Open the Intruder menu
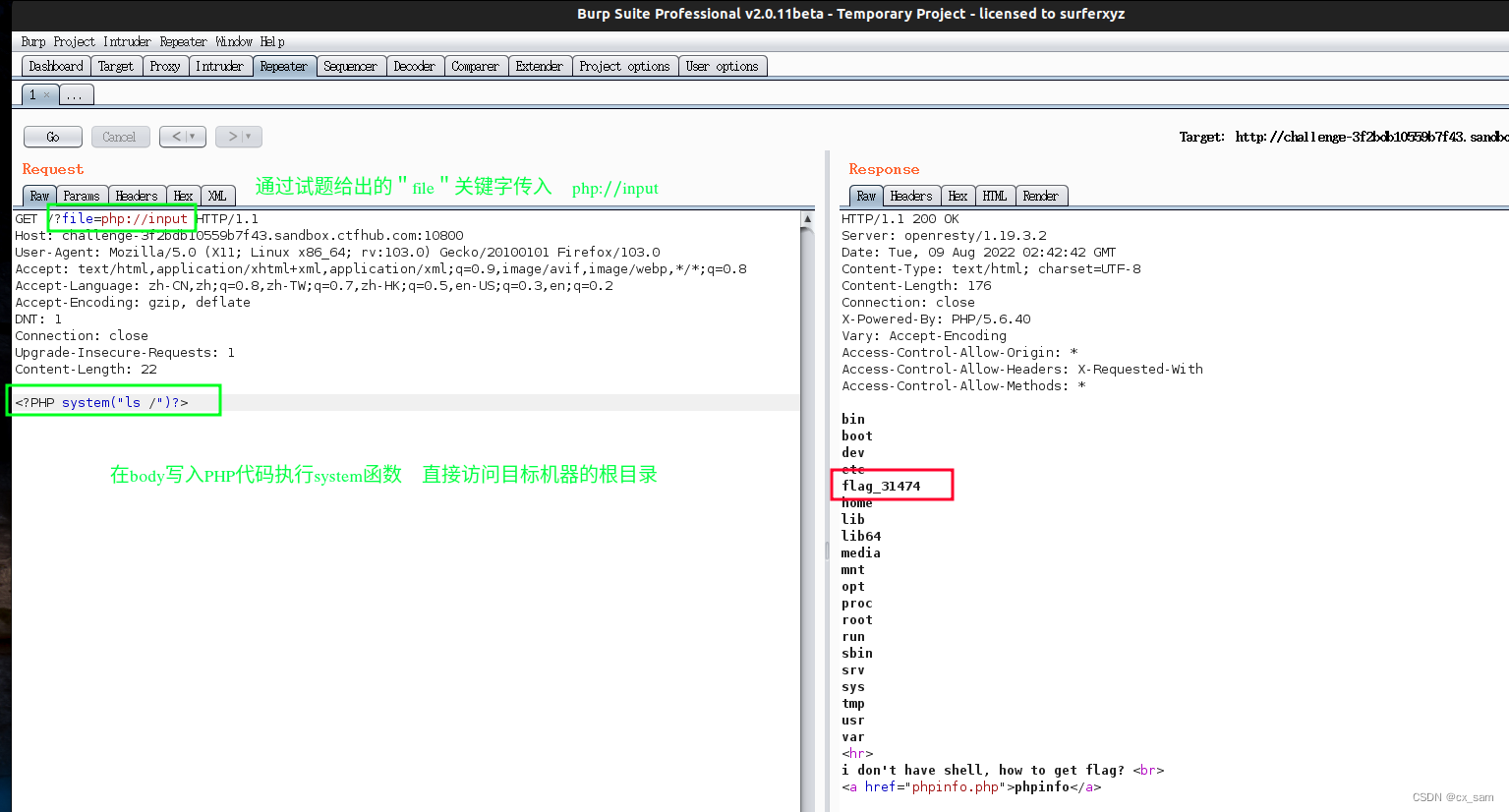This screenshot has width=1509, height=812. [x=127, y=42]
